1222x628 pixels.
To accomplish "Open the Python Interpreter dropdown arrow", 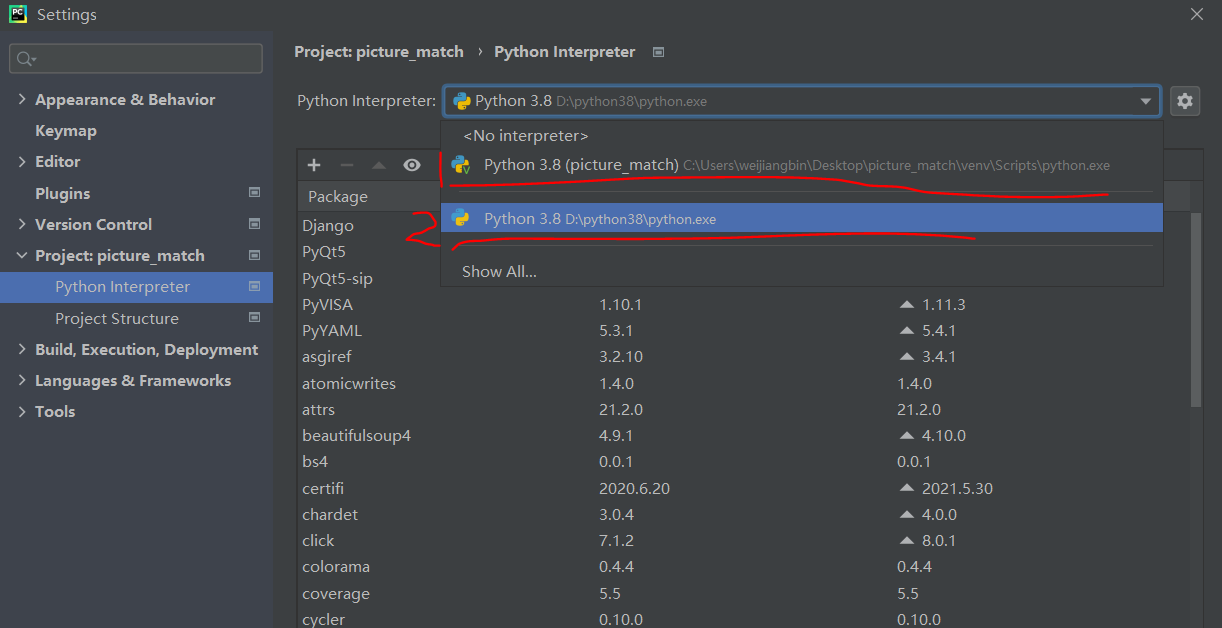I will pyautogui.click(x=1145, y=100).
